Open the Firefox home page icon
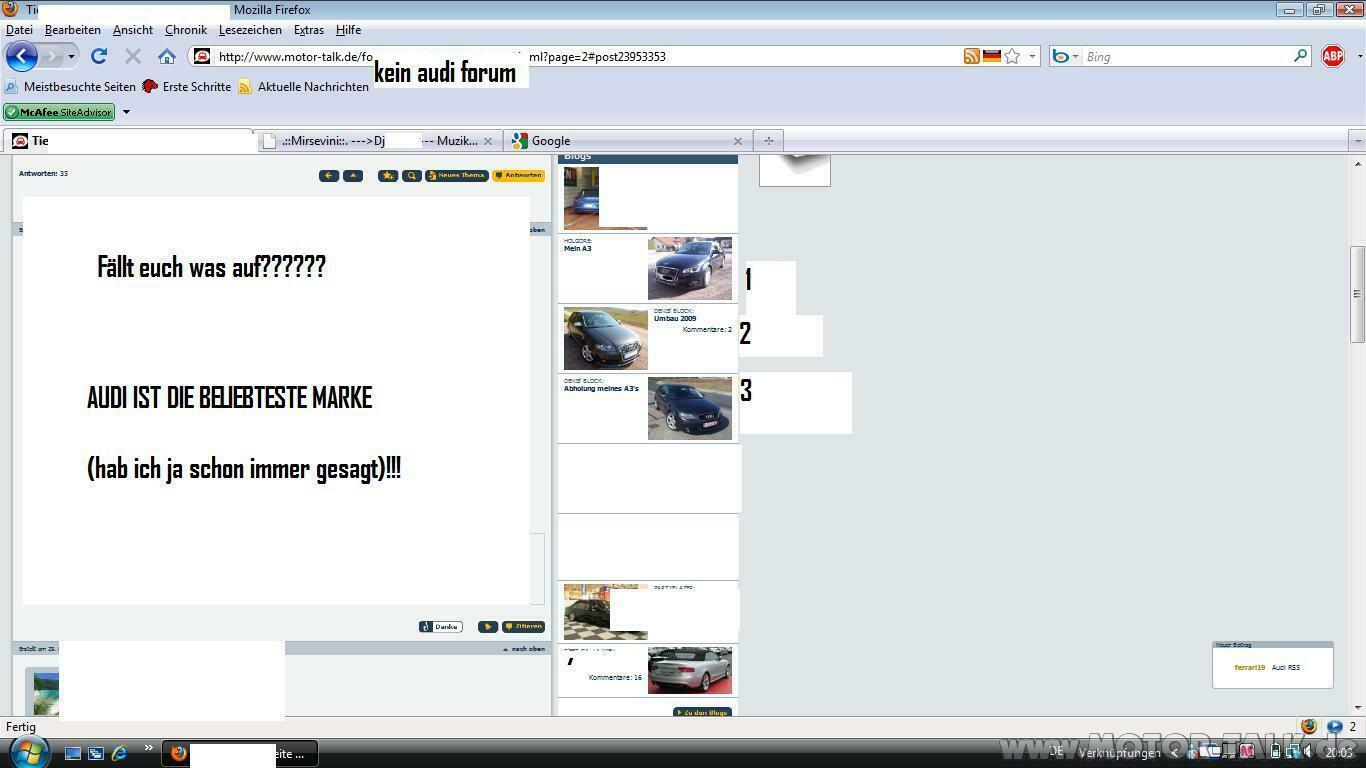This screenshot has width=1366, height=768. (x=167, y=56)
